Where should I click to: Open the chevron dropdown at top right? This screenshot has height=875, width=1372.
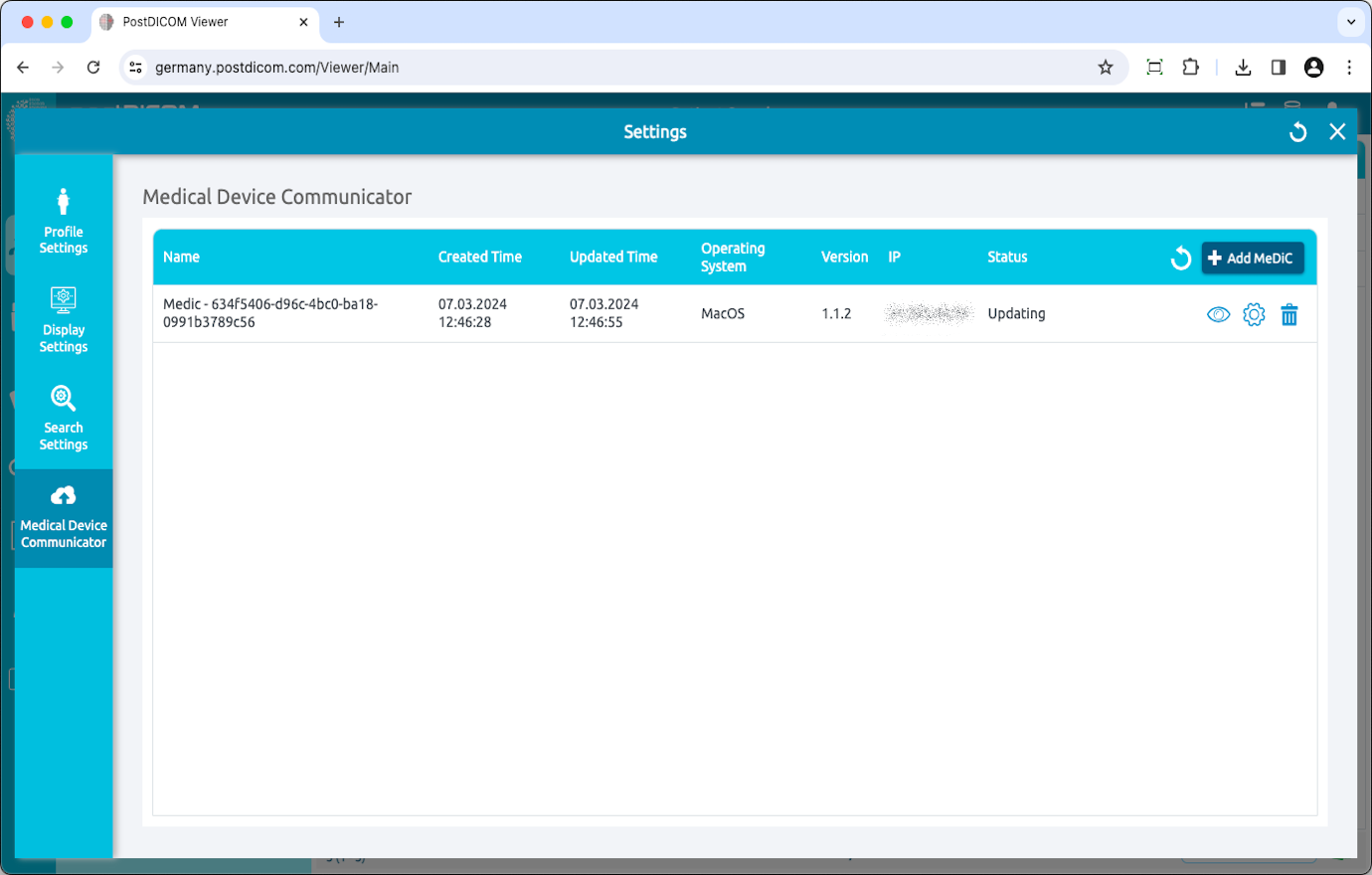coord(1350,21)
